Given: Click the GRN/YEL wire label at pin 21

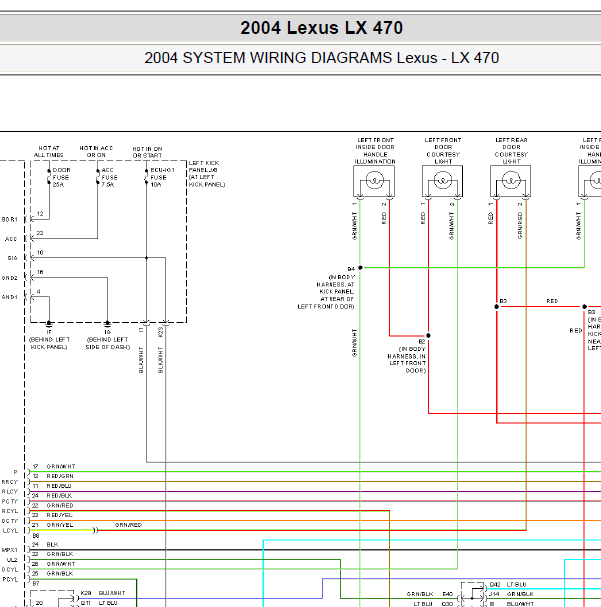Looking at the screenshot, I should pyautogui.click(x=60, y=525).
